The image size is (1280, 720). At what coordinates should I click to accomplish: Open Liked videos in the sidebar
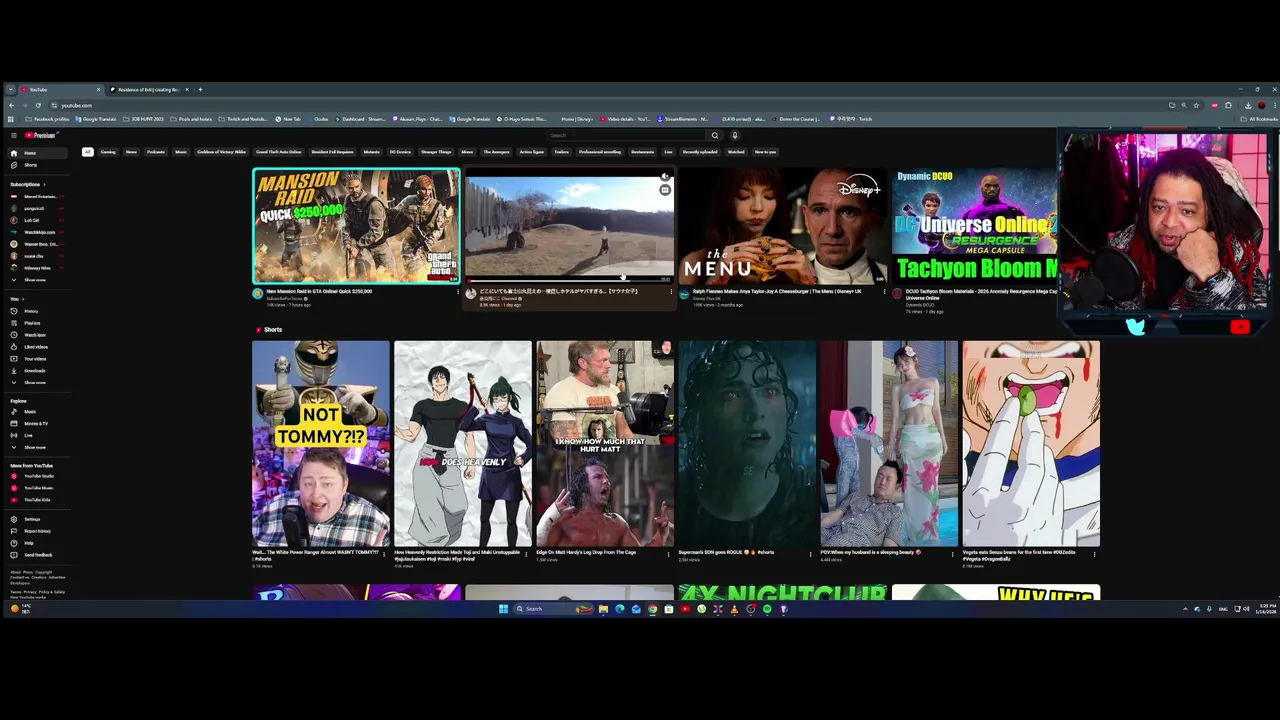click(36, 347)
